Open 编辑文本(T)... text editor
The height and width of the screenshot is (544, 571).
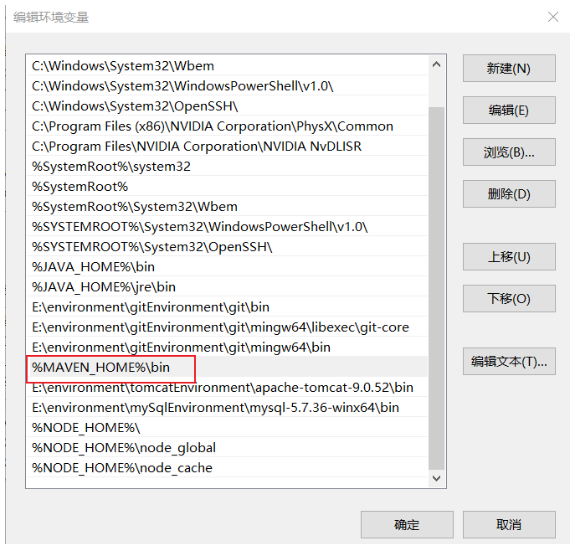pyautogui.click(x=509, y=362)
